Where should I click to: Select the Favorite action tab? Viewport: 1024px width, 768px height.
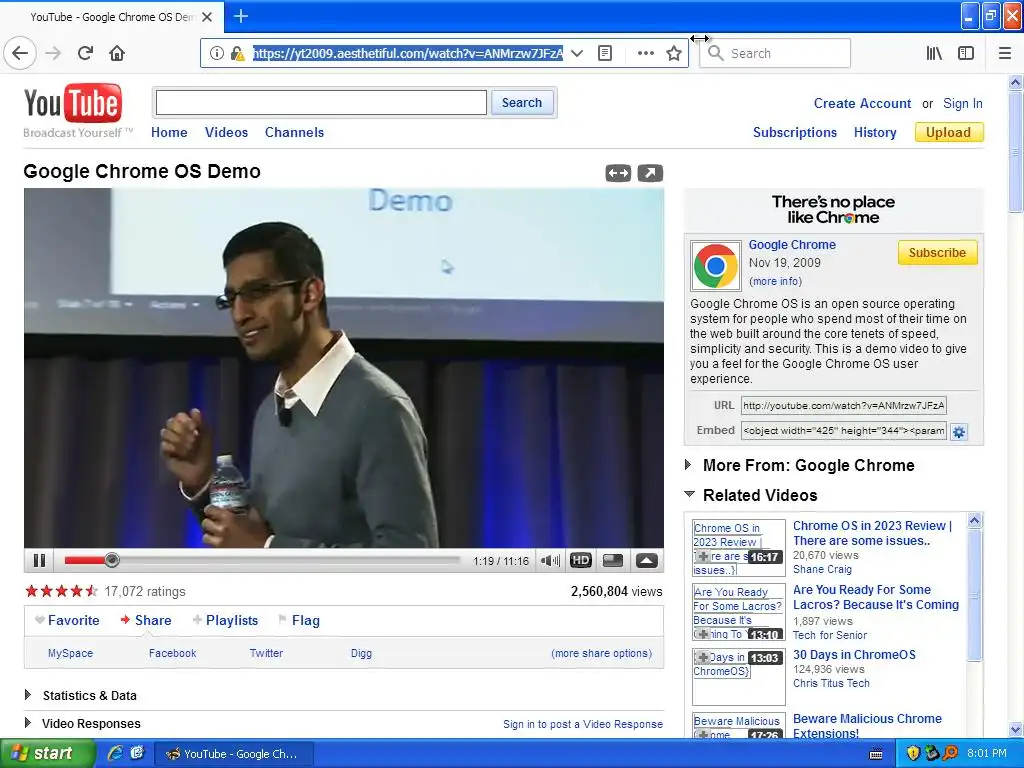67,620
